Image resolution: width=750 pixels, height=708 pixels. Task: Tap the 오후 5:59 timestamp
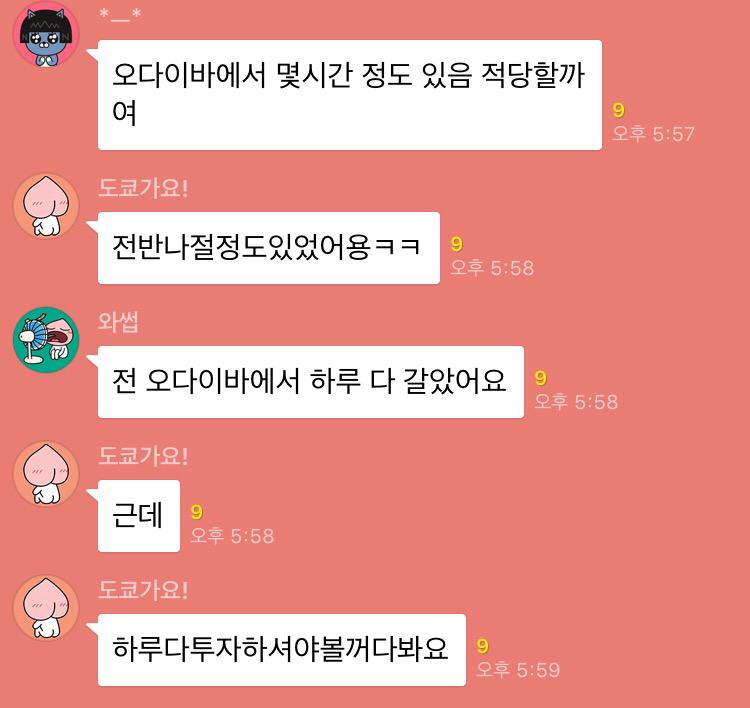518,670
